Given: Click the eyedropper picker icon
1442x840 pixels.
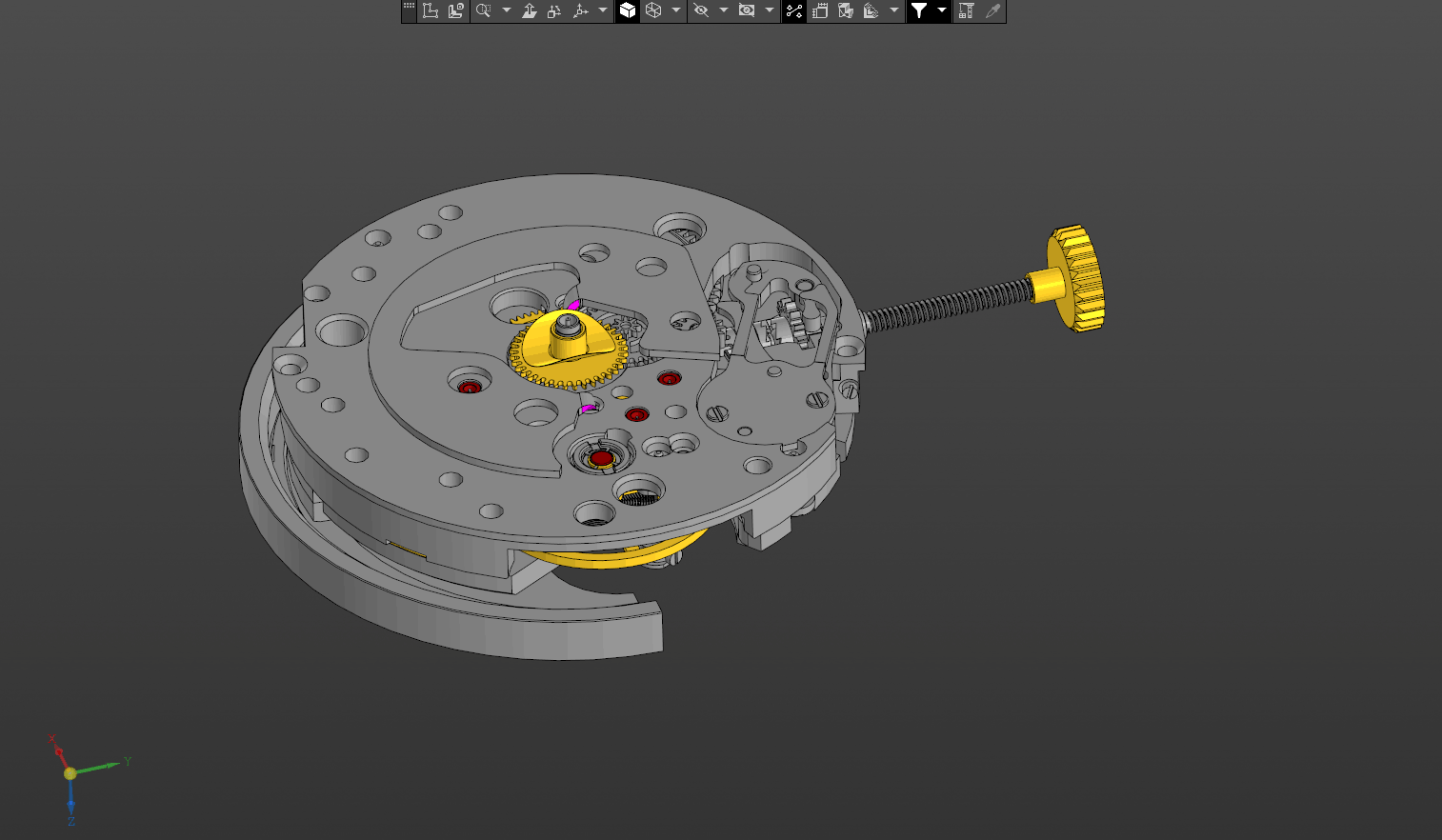Looking at the screenshot, I should 992,10.
